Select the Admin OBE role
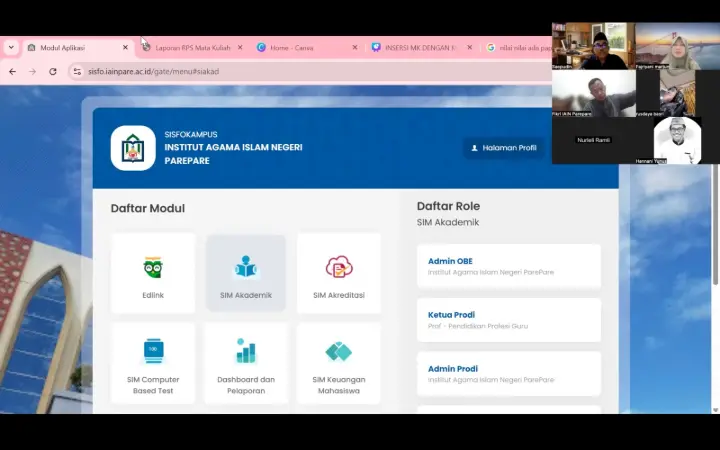Screen dimensions: 720x450 508,266
